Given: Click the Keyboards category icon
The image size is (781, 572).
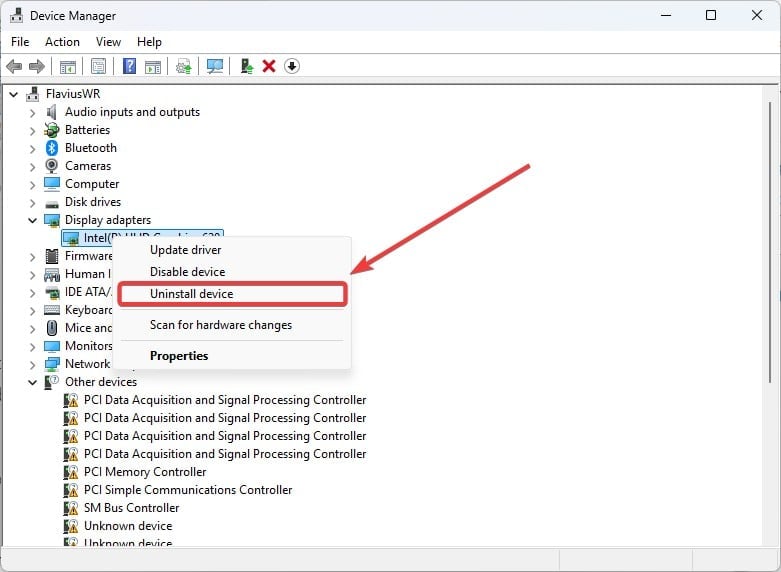Looking at the screenshot, I should coord(52,310).
